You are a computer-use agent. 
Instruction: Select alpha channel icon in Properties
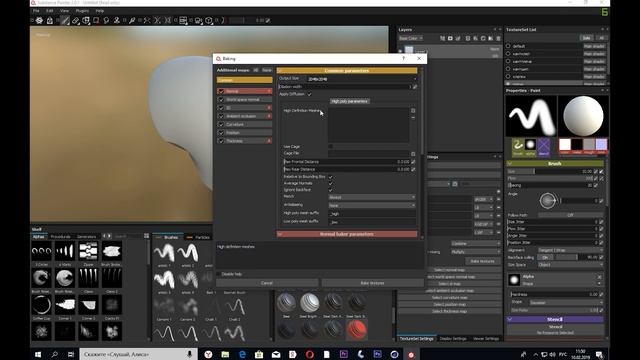pyautogui.click(x=531, y=147)
